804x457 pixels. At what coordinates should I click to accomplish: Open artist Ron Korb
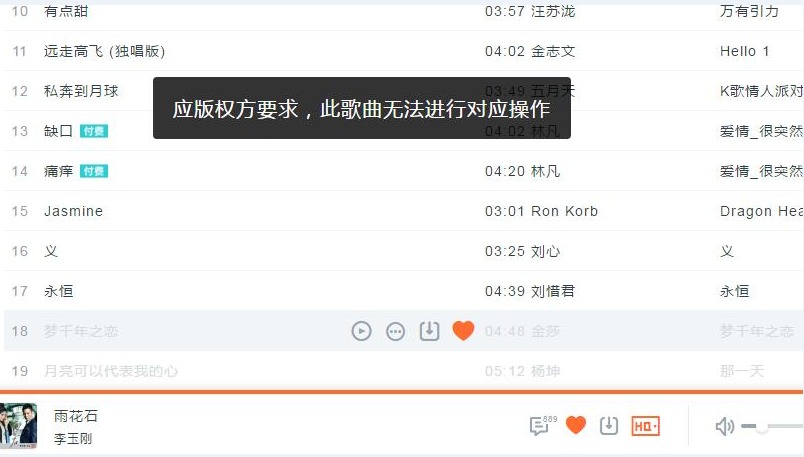(x=565, y=211)
